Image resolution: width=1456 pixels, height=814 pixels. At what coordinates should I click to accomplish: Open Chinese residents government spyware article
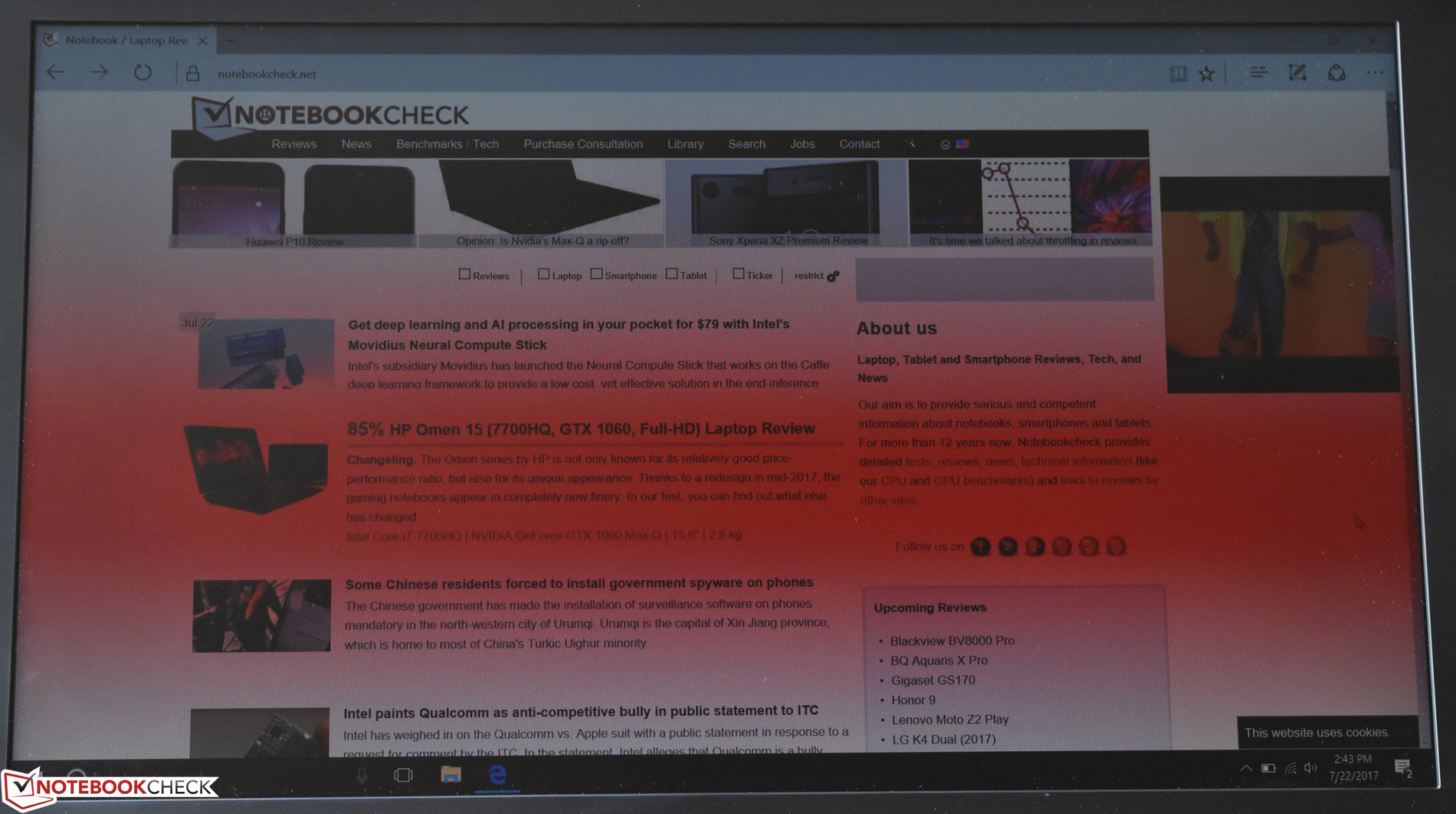click(x=579, y=583)
